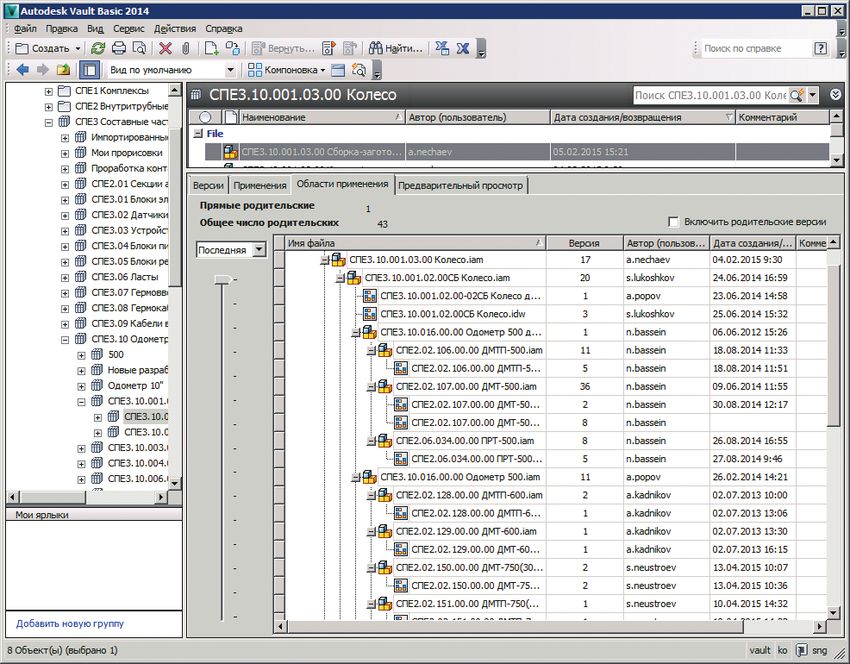Collapse the СПЕ3 Составные части tree node
Viewport: 850px width, 664px height.
pyautogui.click(x=49, y=123)
